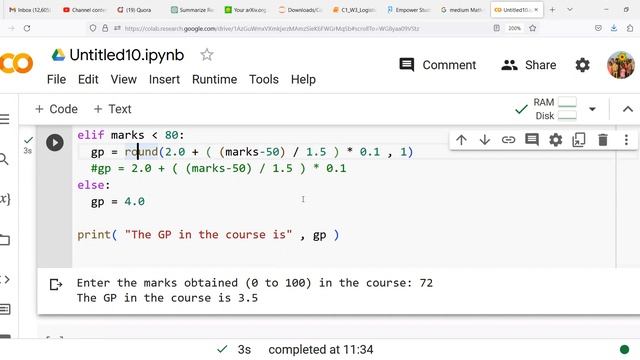Open Colab settings gear in header
Screen dimensions: 640x360
click(582, 65)
